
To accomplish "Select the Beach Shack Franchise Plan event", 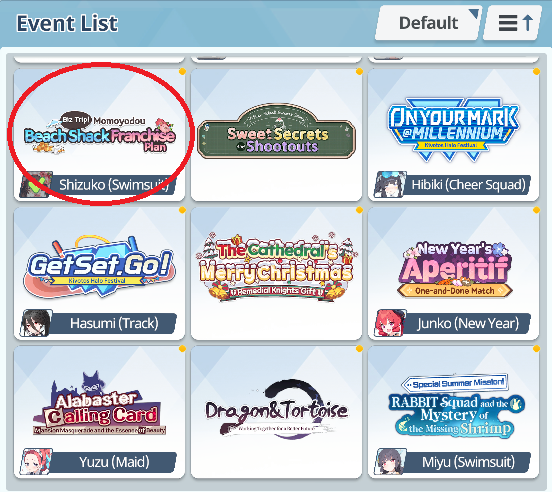I will (99, 135).
